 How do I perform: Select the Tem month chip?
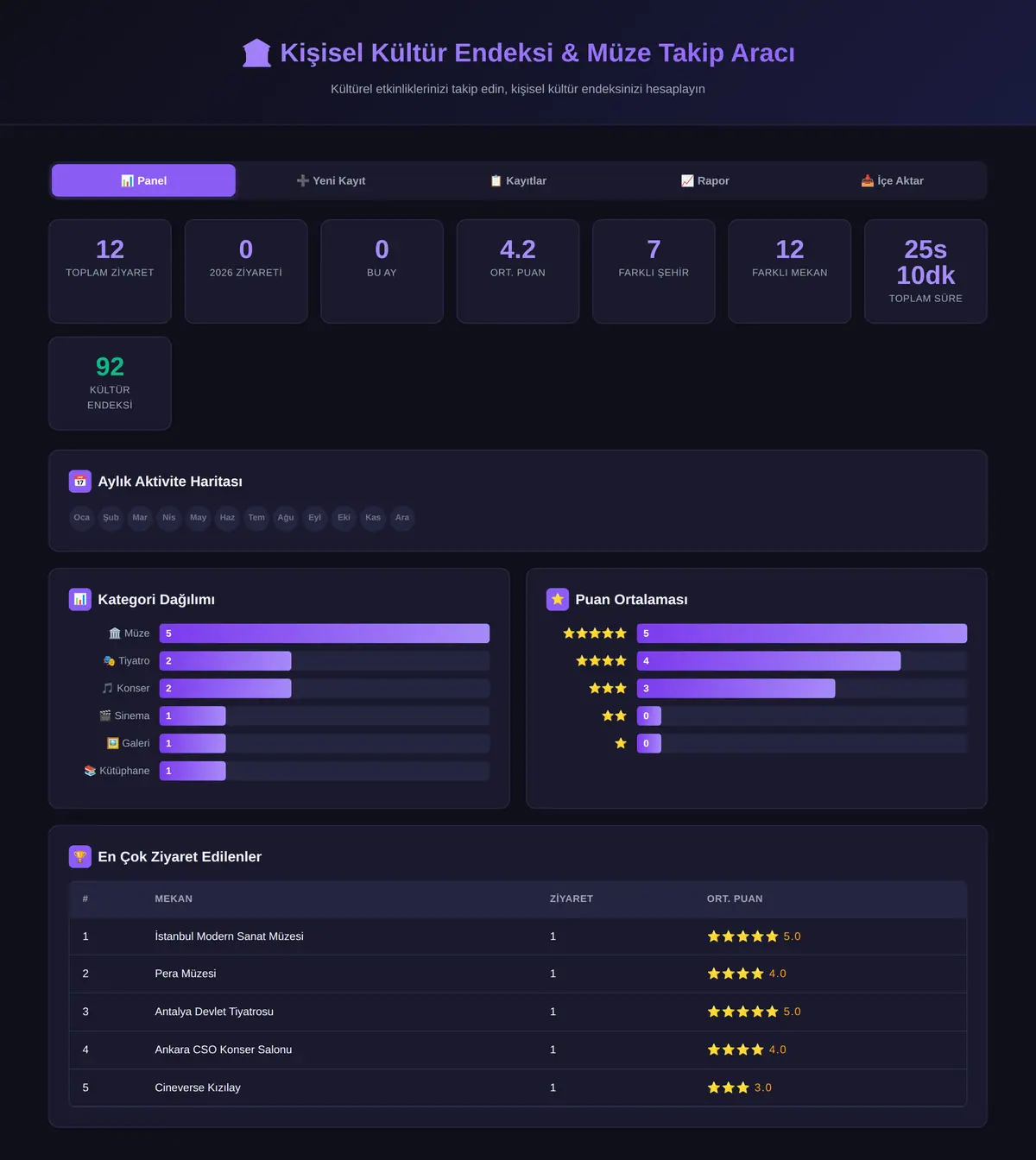coord(256,518)
